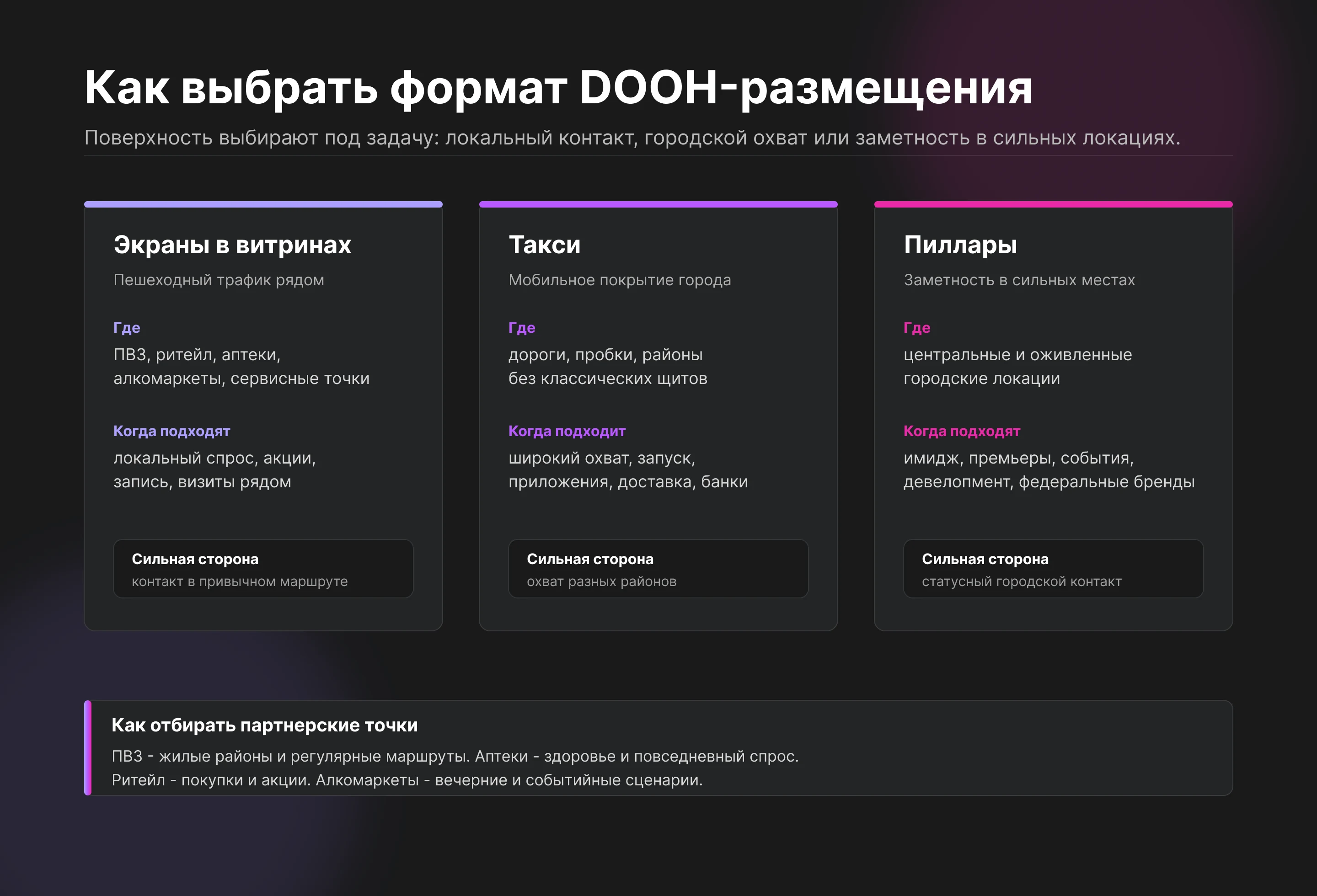This screenshot has width=1317, height=896.
Task: Click the line starting «ПВЗ - жилые районы»
Action: click(x=455, y=757)
